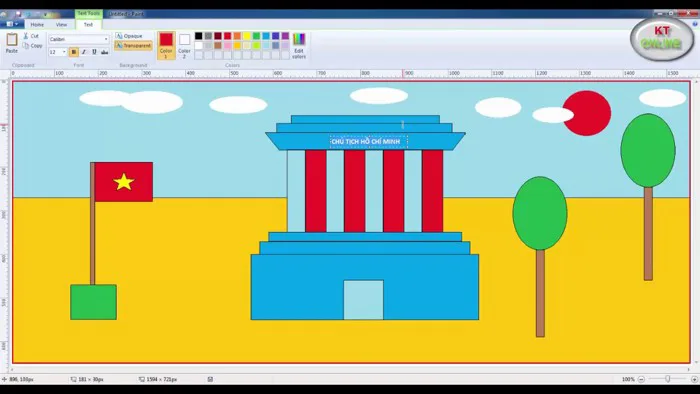Open the Paint file menu button
The height and width of the screenshot is (394, 700).
click(x=11, y=24)
